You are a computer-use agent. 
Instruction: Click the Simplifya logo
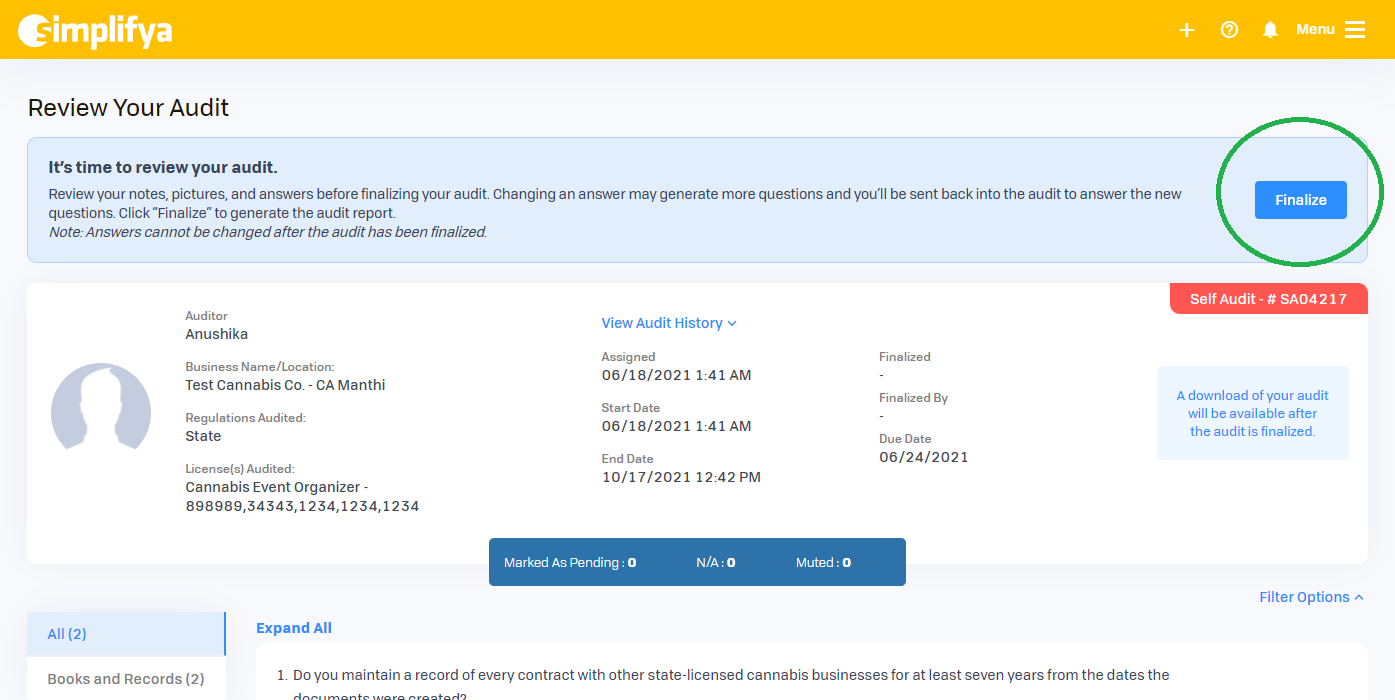(95, 30)
